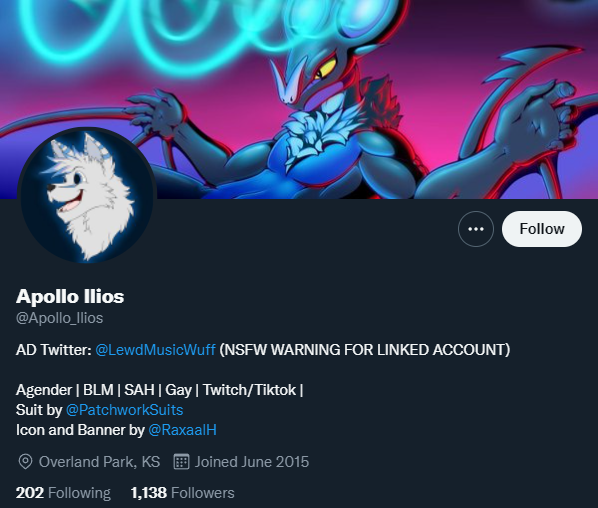View the 202 Following list
This screenshot has width=598, height=508.
coord(63,493)
